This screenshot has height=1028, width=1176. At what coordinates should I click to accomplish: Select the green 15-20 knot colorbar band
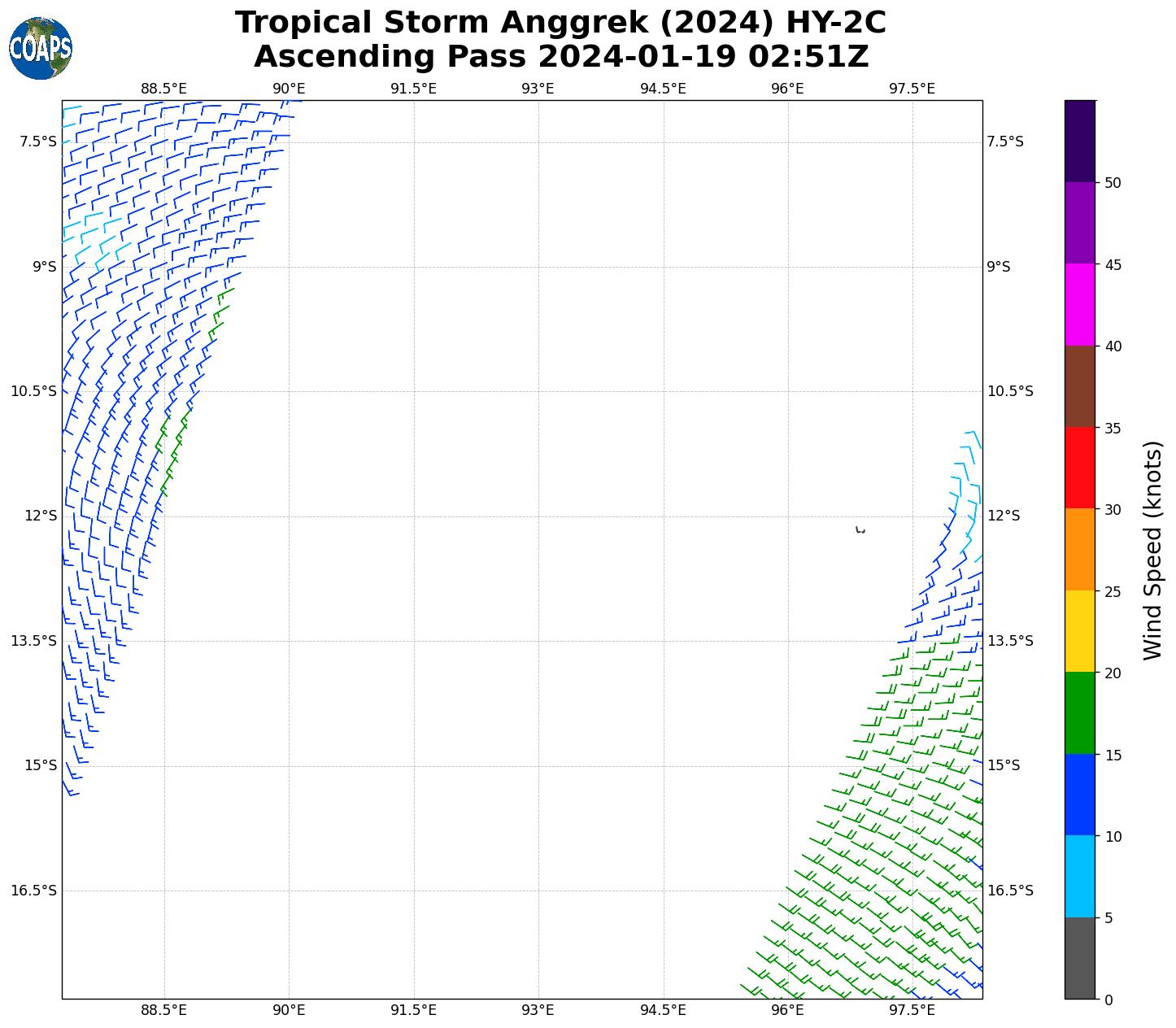click(1080, 712)
